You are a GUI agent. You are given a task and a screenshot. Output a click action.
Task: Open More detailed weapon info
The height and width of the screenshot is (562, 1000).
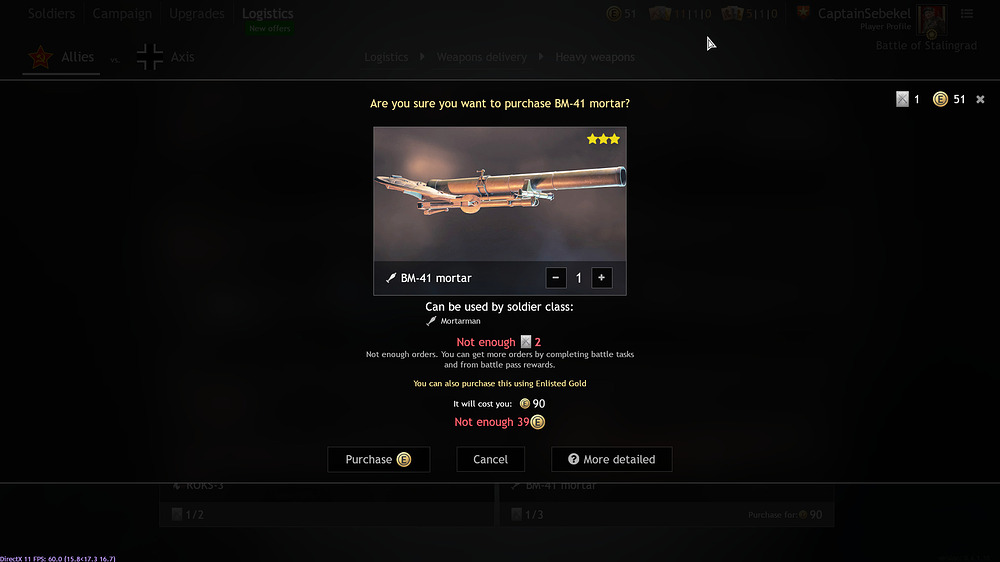pyautogui.click(x=612, y=459)
